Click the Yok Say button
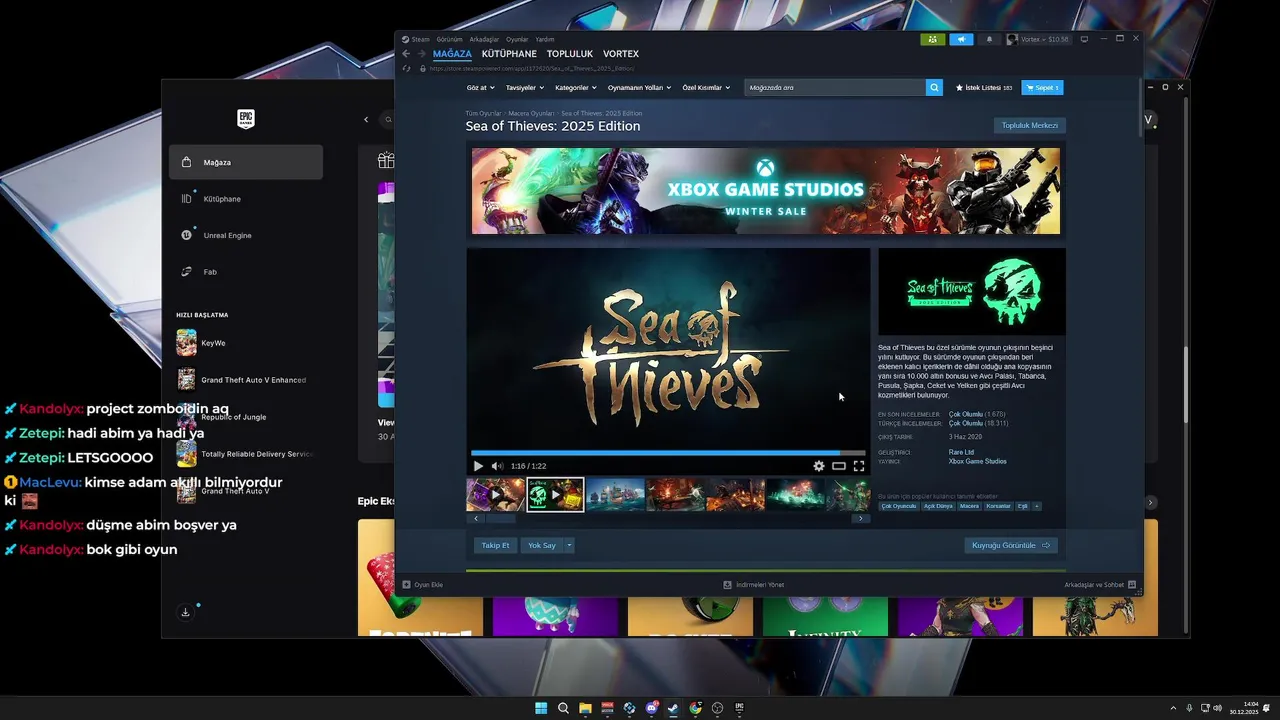The image size is (1280, 720). click(x=542, y=545)
